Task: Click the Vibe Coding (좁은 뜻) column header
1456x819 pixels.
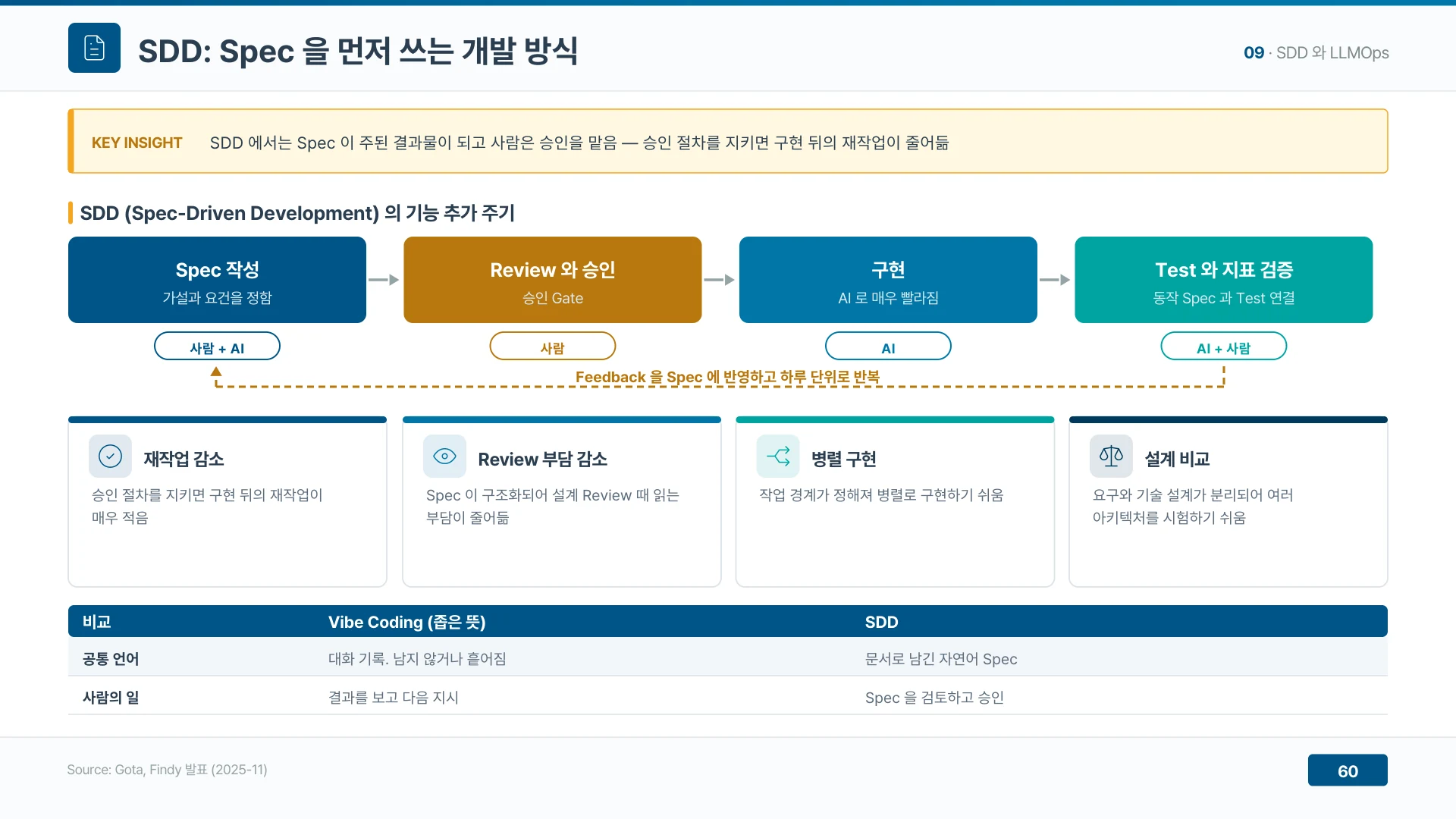Action: click(406, 622)
